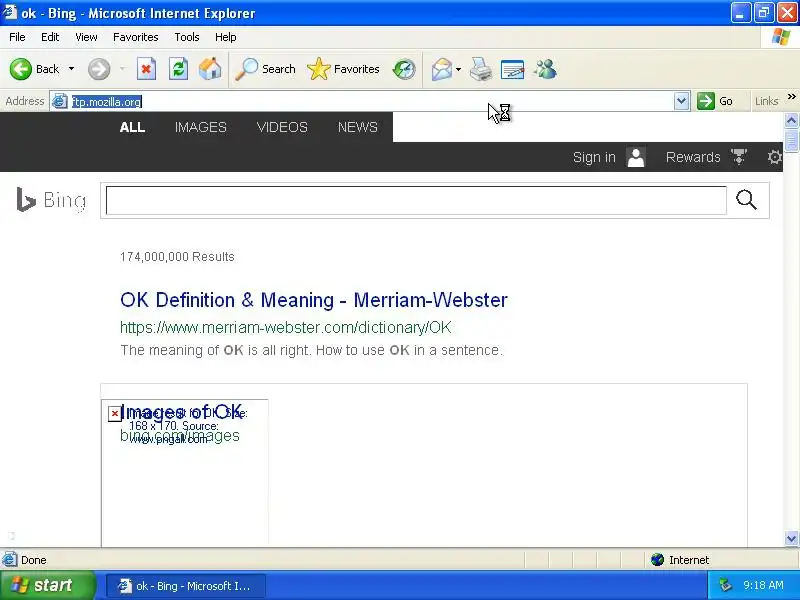Open the File menu

[17, 37]
